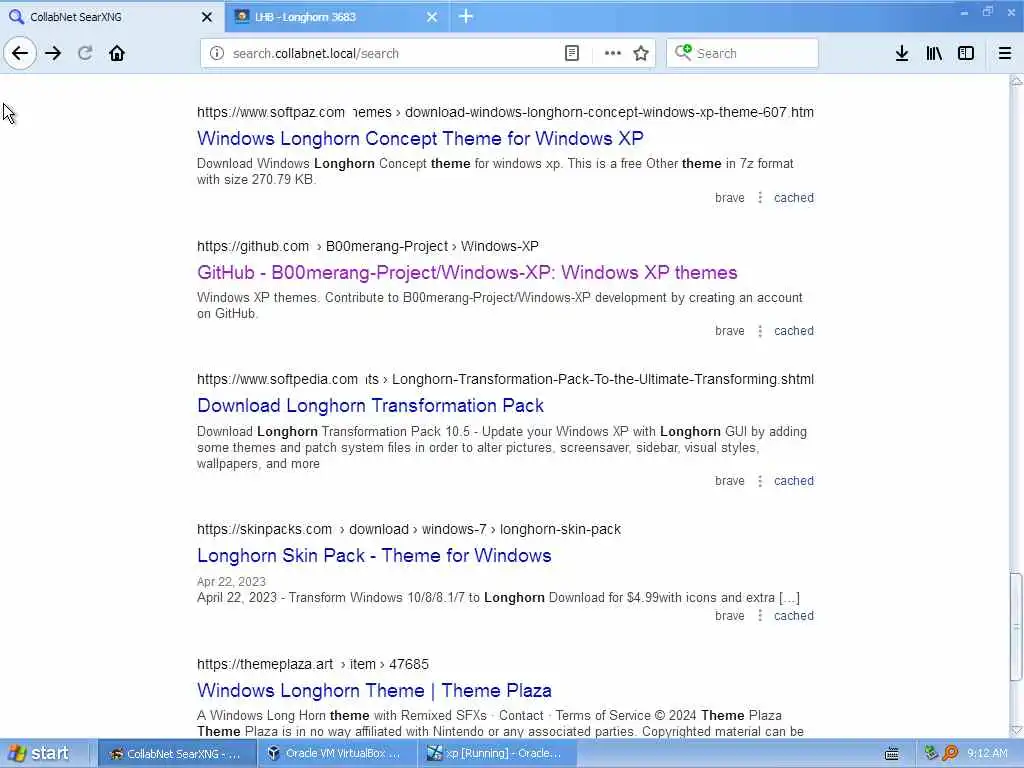Click the https://themeplaza.art URL text
The image size is (1024, 768).
265,664
